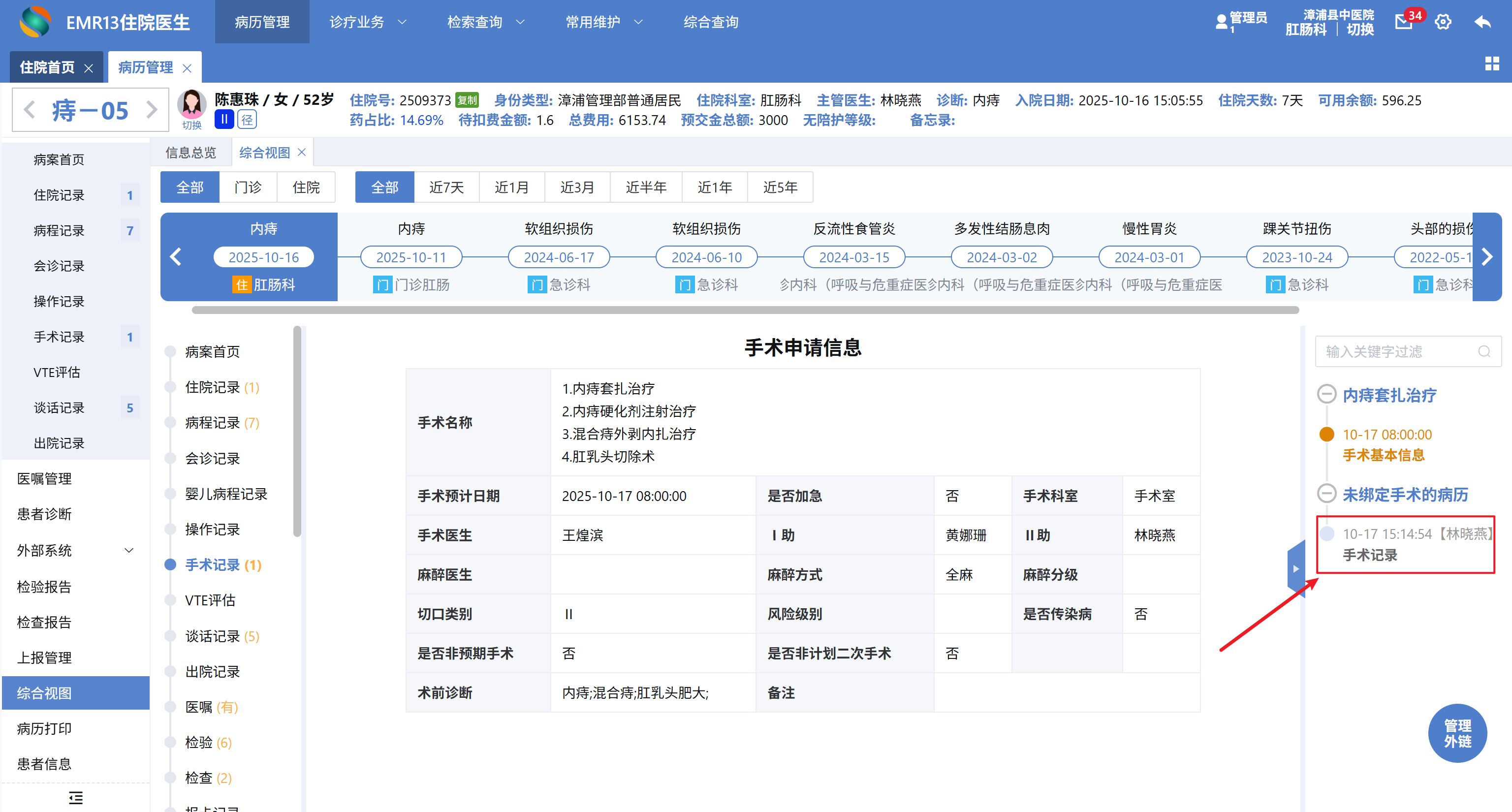The height and width of the screenshot is (812, 1512).
Task: Open the settings gear icon
Action: (1443, 22)
